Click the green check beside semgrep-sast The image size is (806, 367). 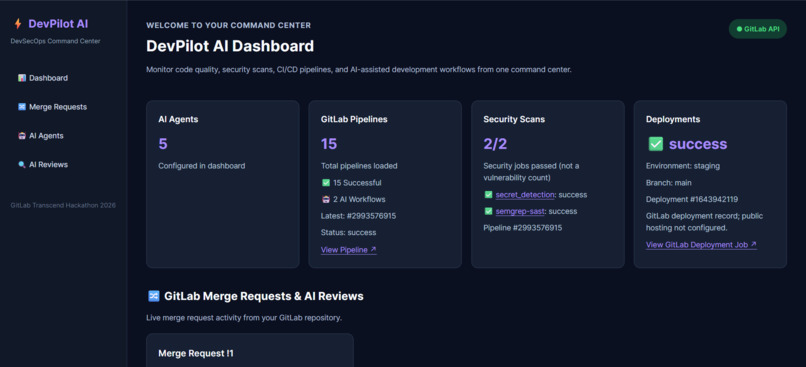tap(488, 211)
